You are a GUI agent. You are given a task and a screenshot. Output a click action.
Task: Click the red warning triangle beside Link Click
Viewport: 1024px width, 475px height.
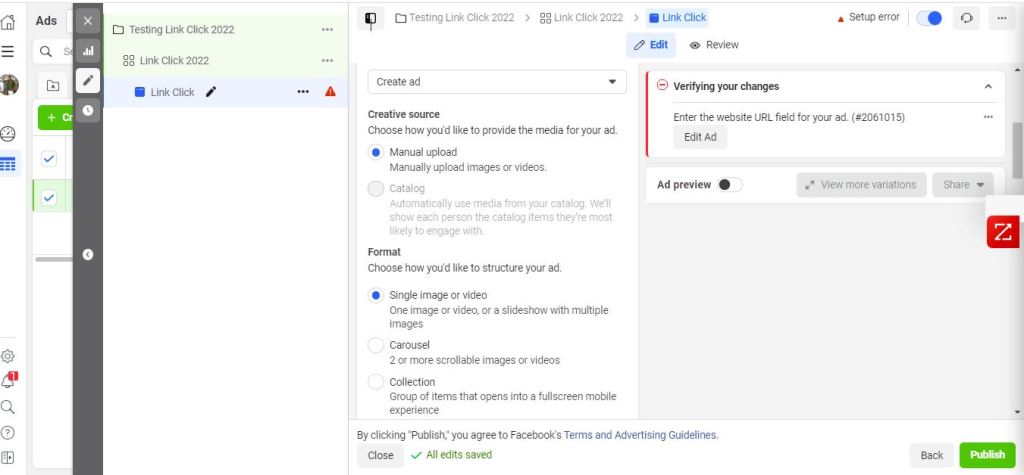coord(331,92)
